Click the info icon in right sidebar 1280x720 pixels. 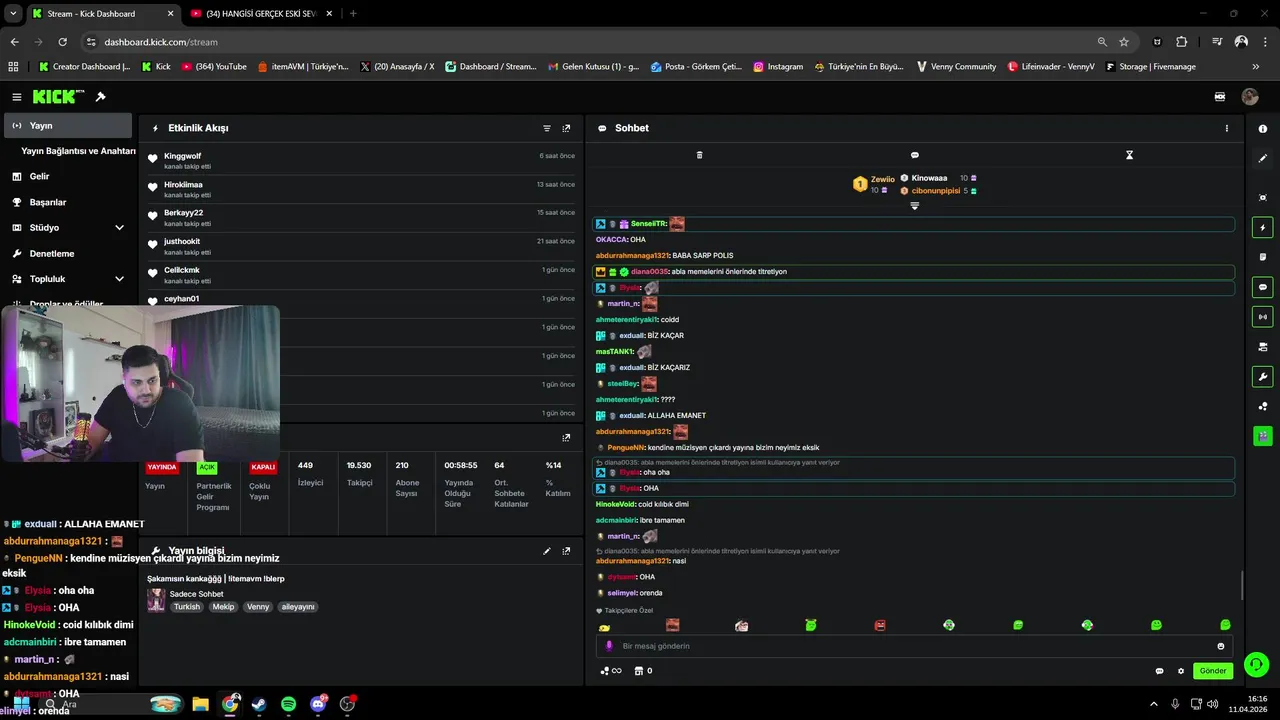[x=1263, y=129]
